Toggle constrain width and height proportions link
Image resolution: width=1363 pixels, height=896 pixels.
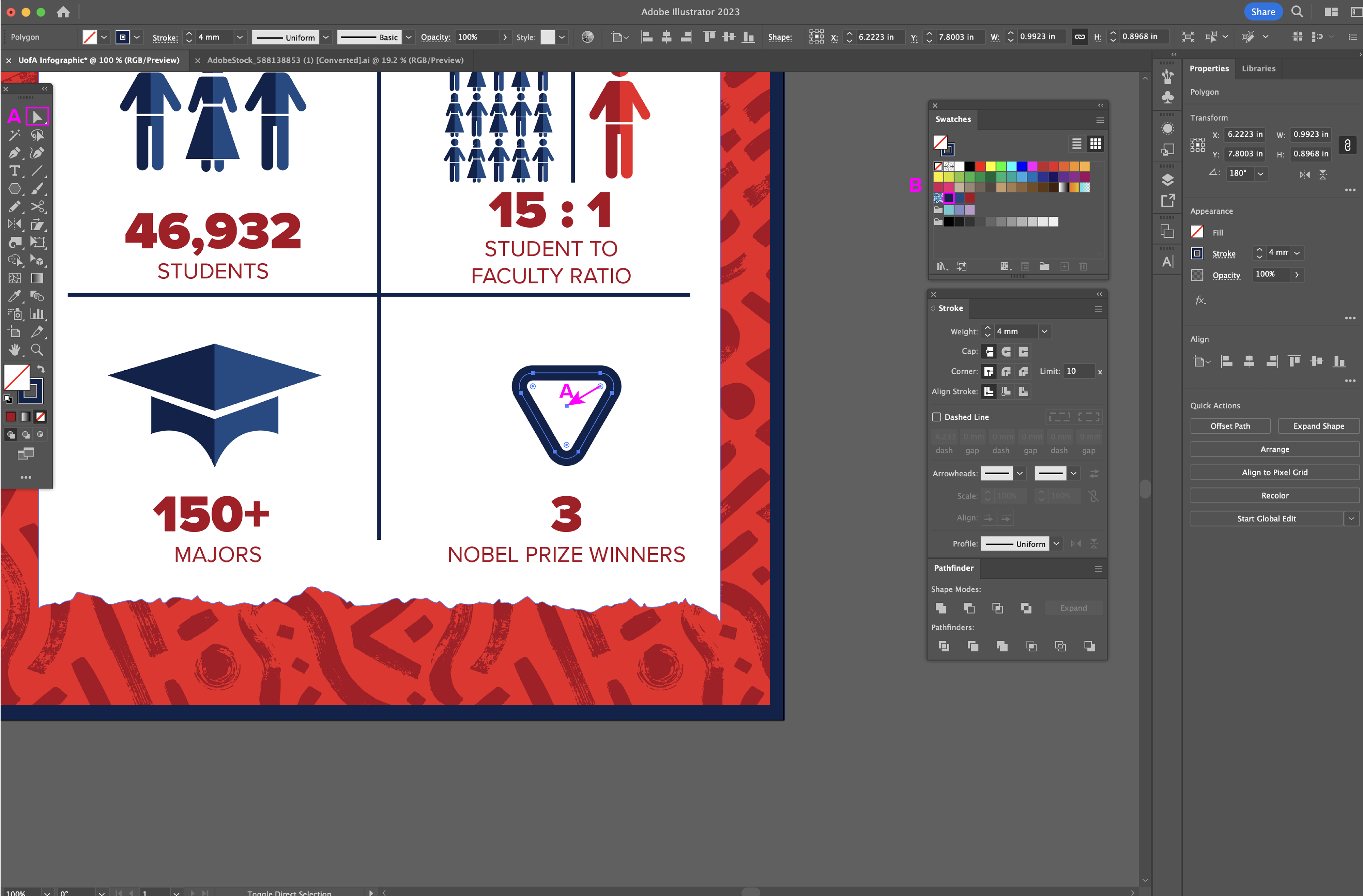pos(1347,145)
